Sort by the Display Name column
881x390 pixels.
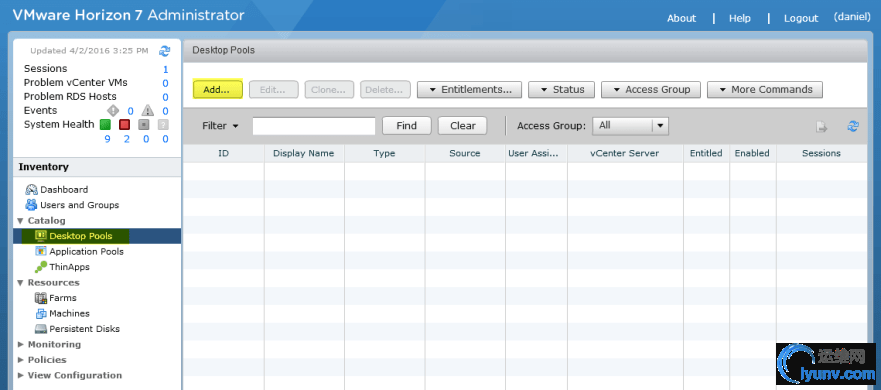[304, 153]
